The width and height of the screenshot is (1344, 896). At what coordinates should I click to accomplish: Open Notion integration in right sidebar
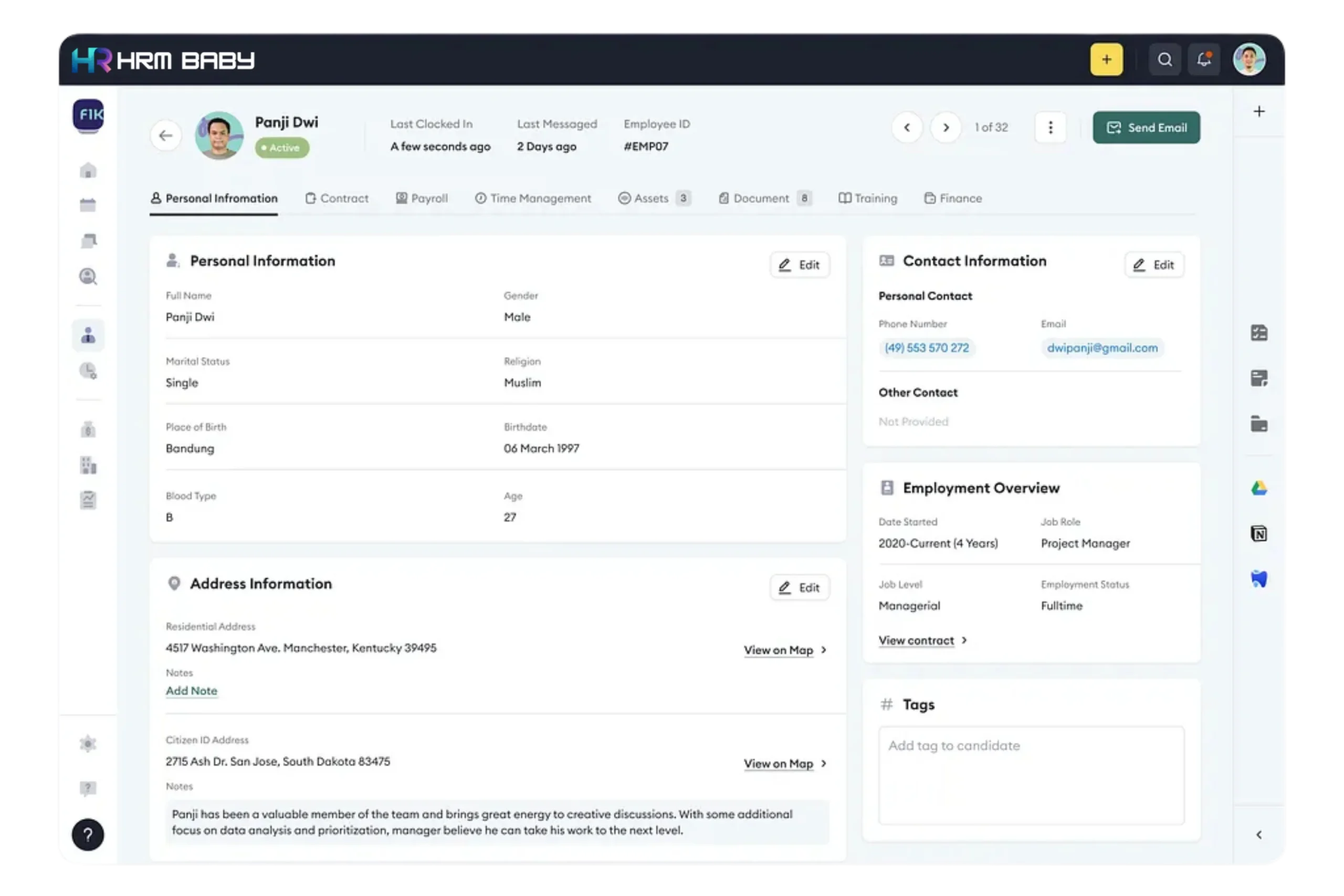tap(1259, 533)
